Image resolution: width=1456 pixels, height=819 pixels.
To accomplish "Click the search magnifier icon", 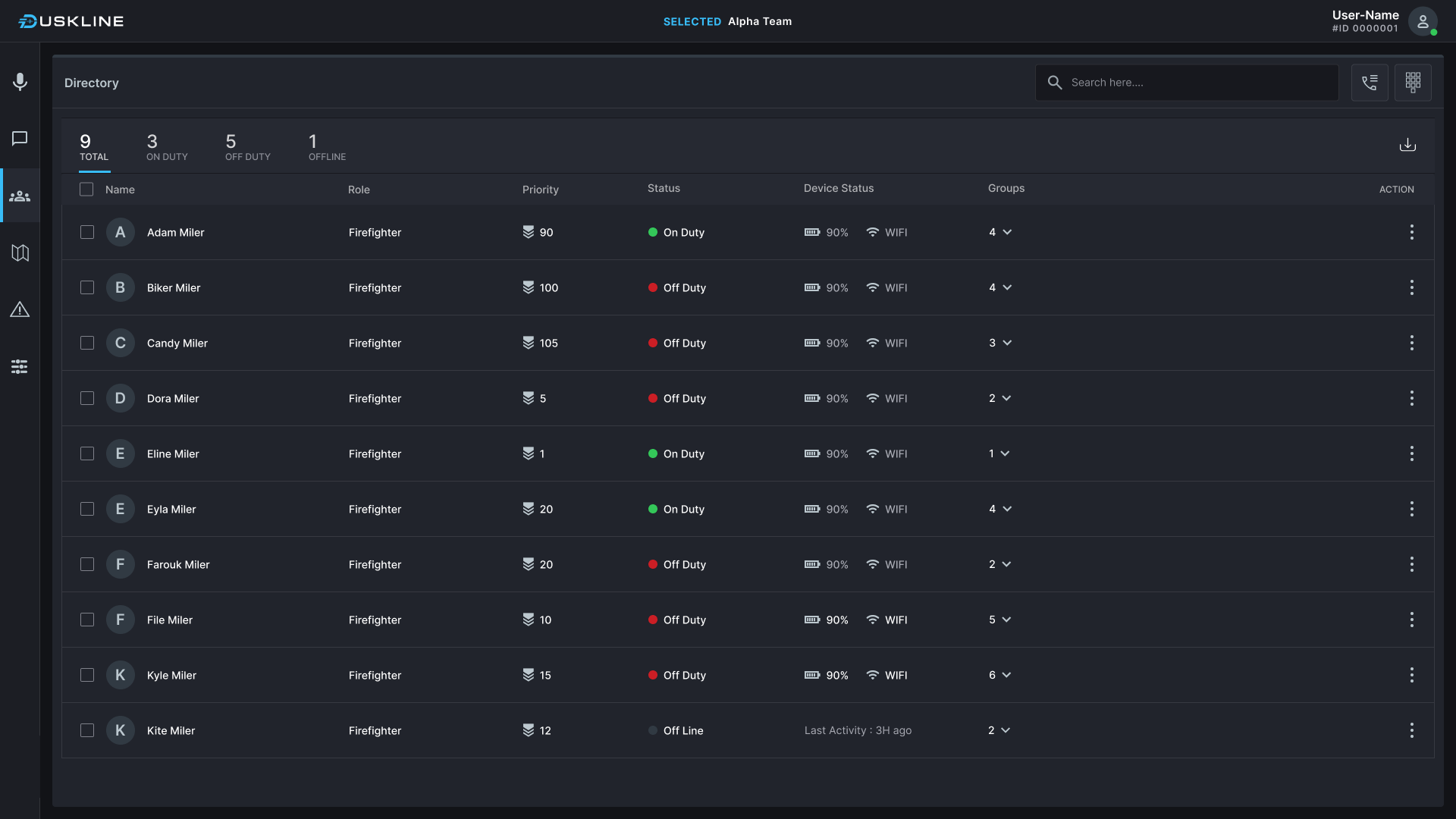I will pyautogui.click(x=1054, y=83).
